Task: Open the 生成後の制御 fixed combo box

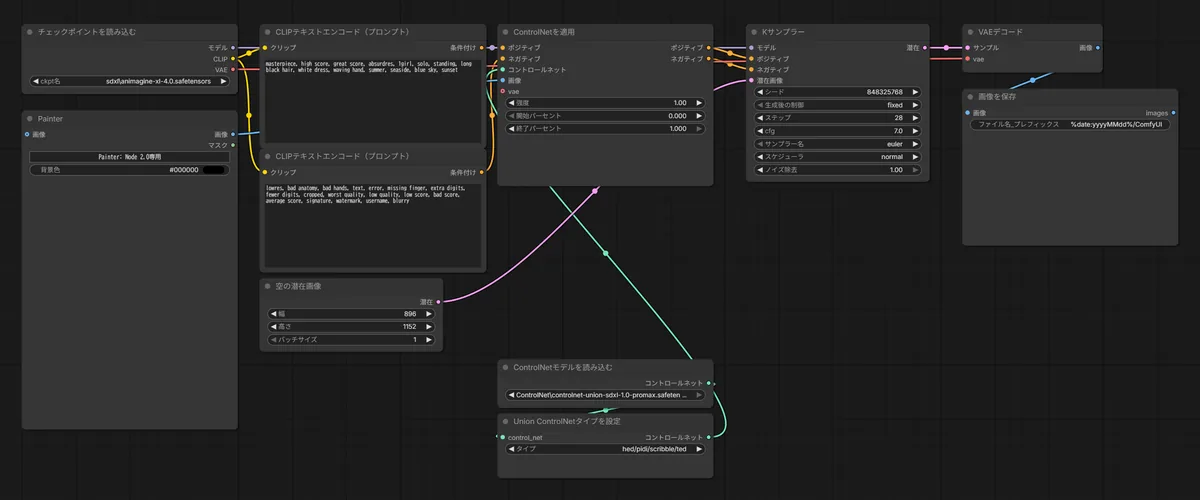Action: click(840, 105)
